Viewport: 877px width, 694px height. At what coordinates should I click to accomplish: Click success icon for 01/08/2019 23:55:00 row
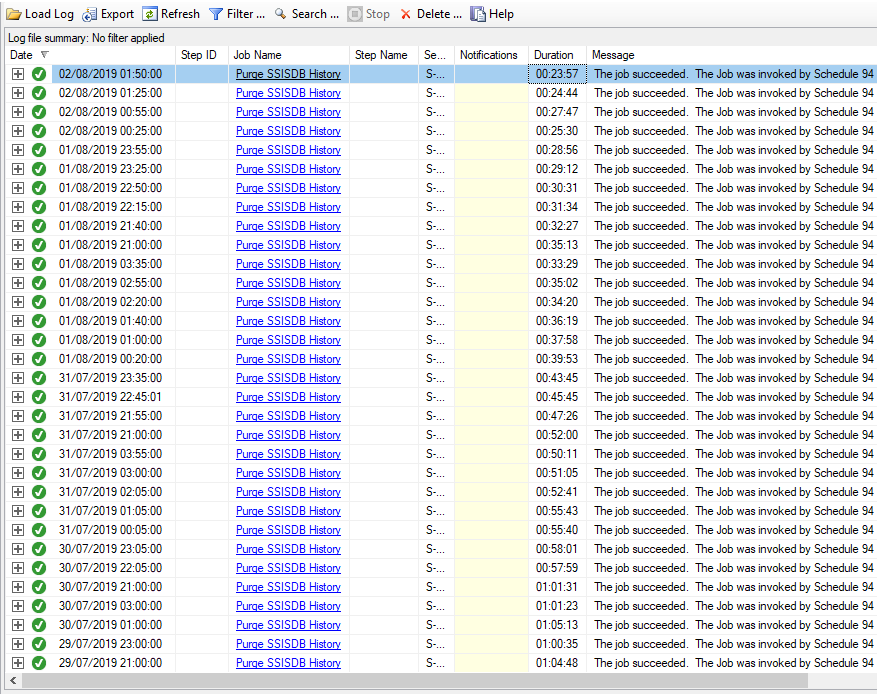coord(39,150)
